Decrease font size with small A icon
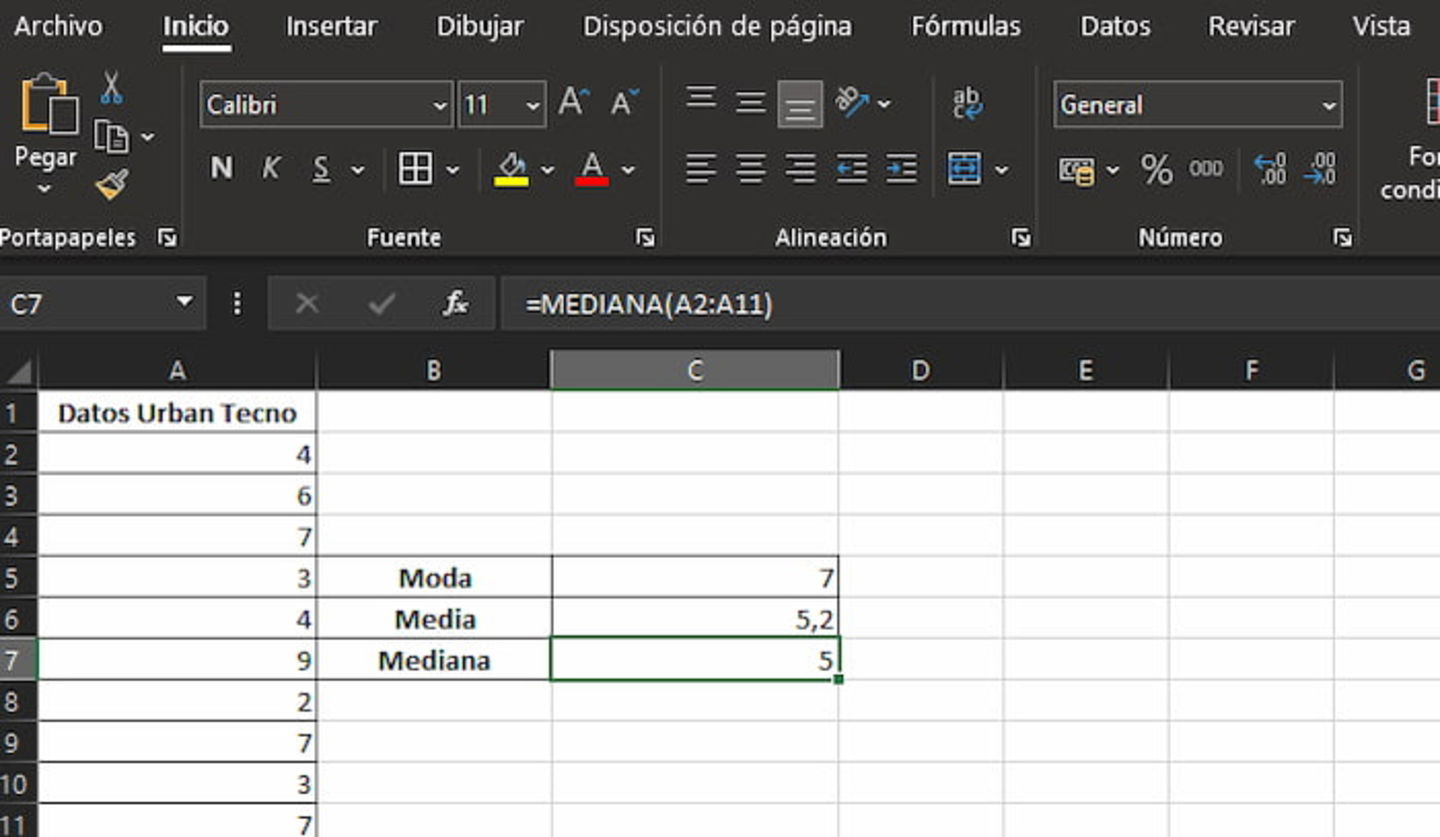Viewport: 1440px width, 837px height. point(625,102)
